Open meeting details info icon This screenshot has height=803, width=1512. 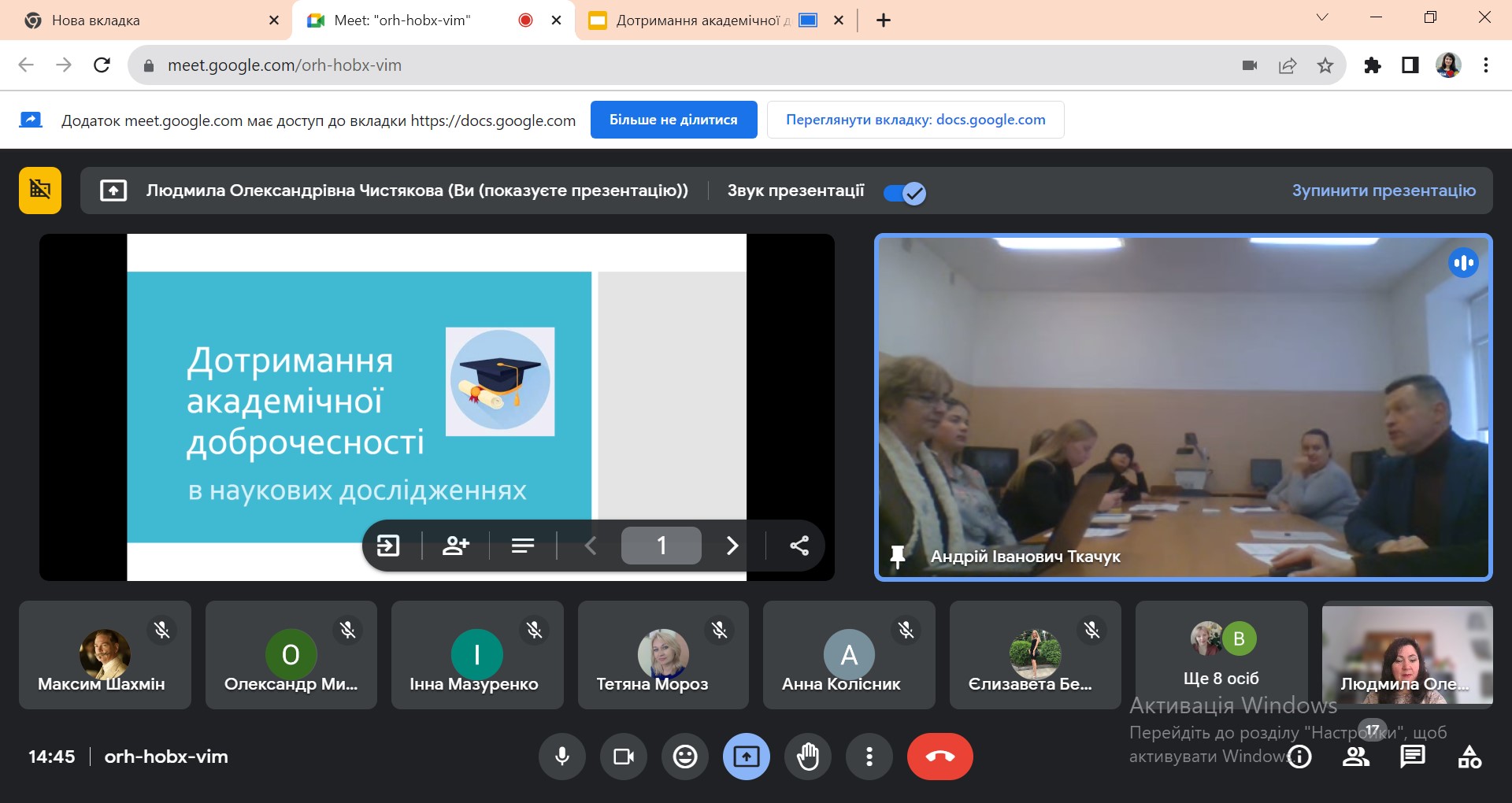click(1299, 757)
